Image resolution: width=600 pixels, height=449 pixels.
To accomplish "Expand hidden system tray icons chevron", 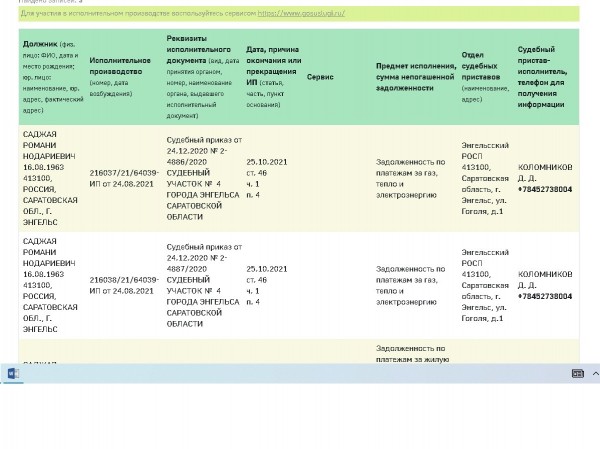I will coord(595,373).
